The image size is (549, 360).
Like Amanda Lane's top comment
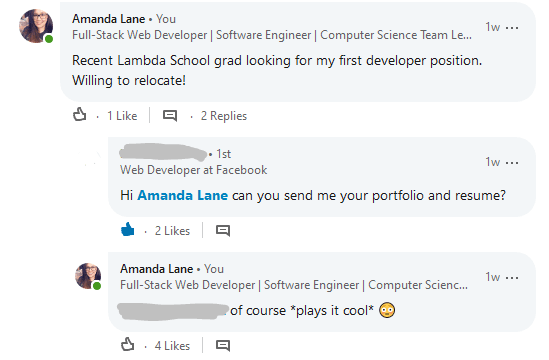pos(79,115)
